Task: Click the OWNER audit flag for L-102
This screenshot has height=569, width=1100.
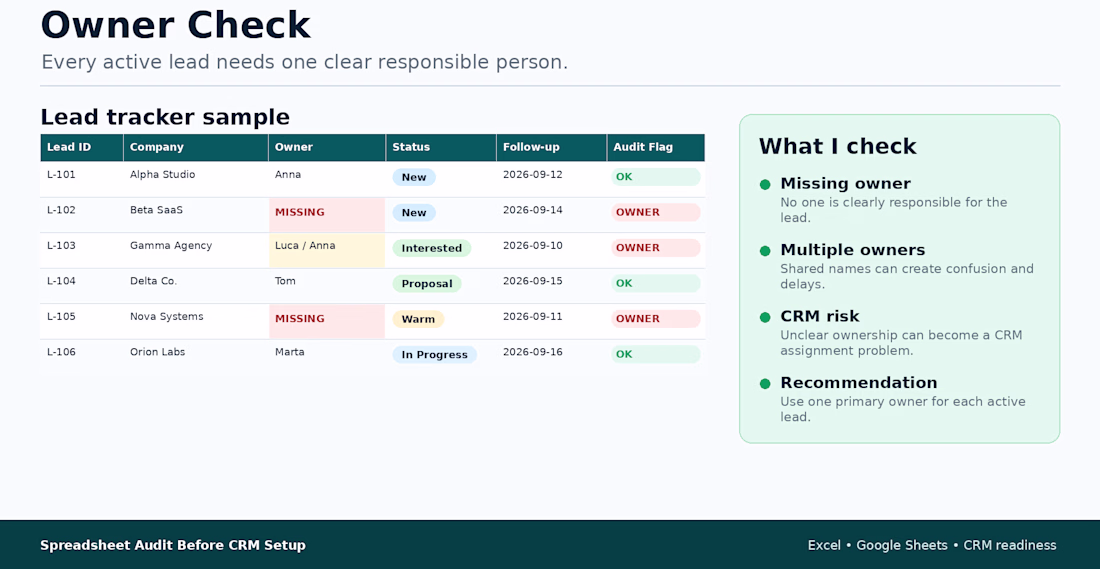Action: coord(656,213)
